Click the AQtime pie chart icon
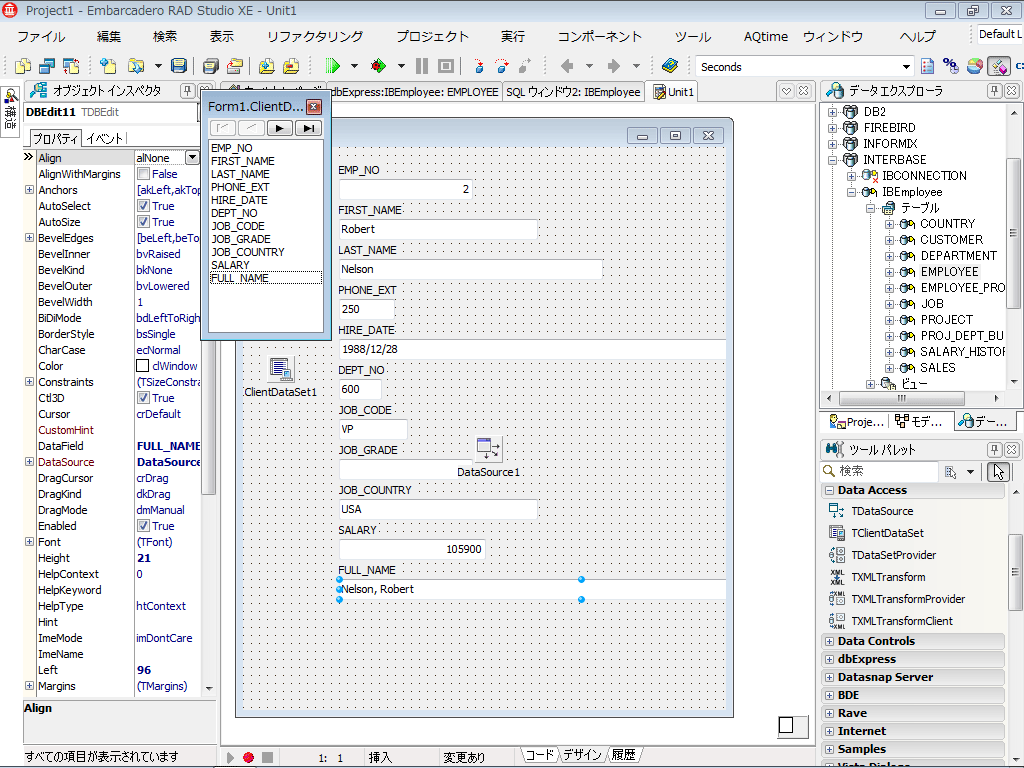This screenshot has height=768, width=1024. 974,66
